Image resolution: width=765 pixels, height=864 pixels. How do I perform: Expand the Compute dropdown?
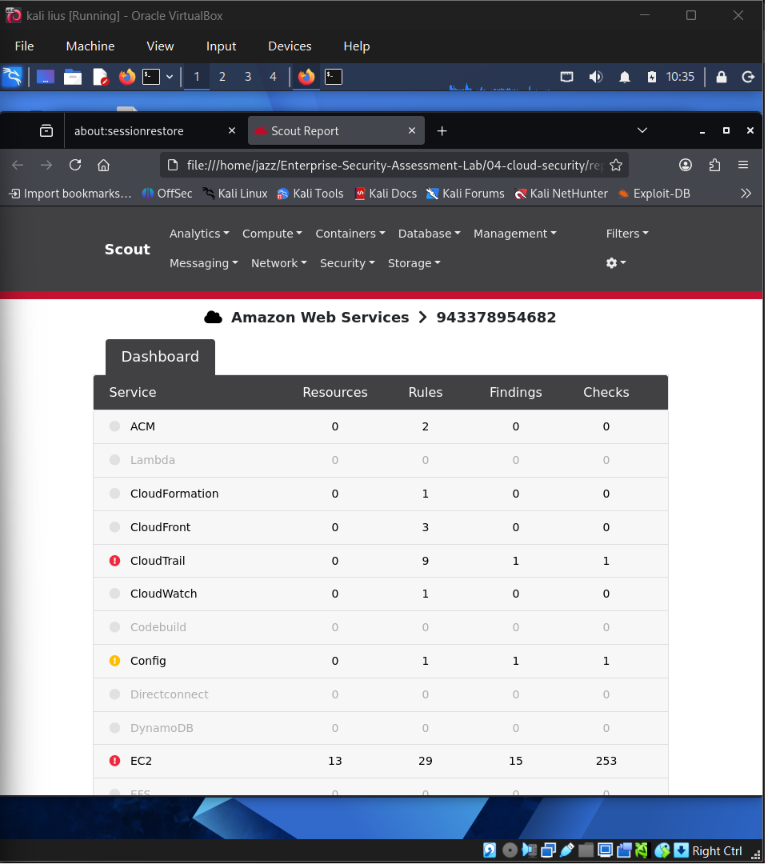pos(272,234)
